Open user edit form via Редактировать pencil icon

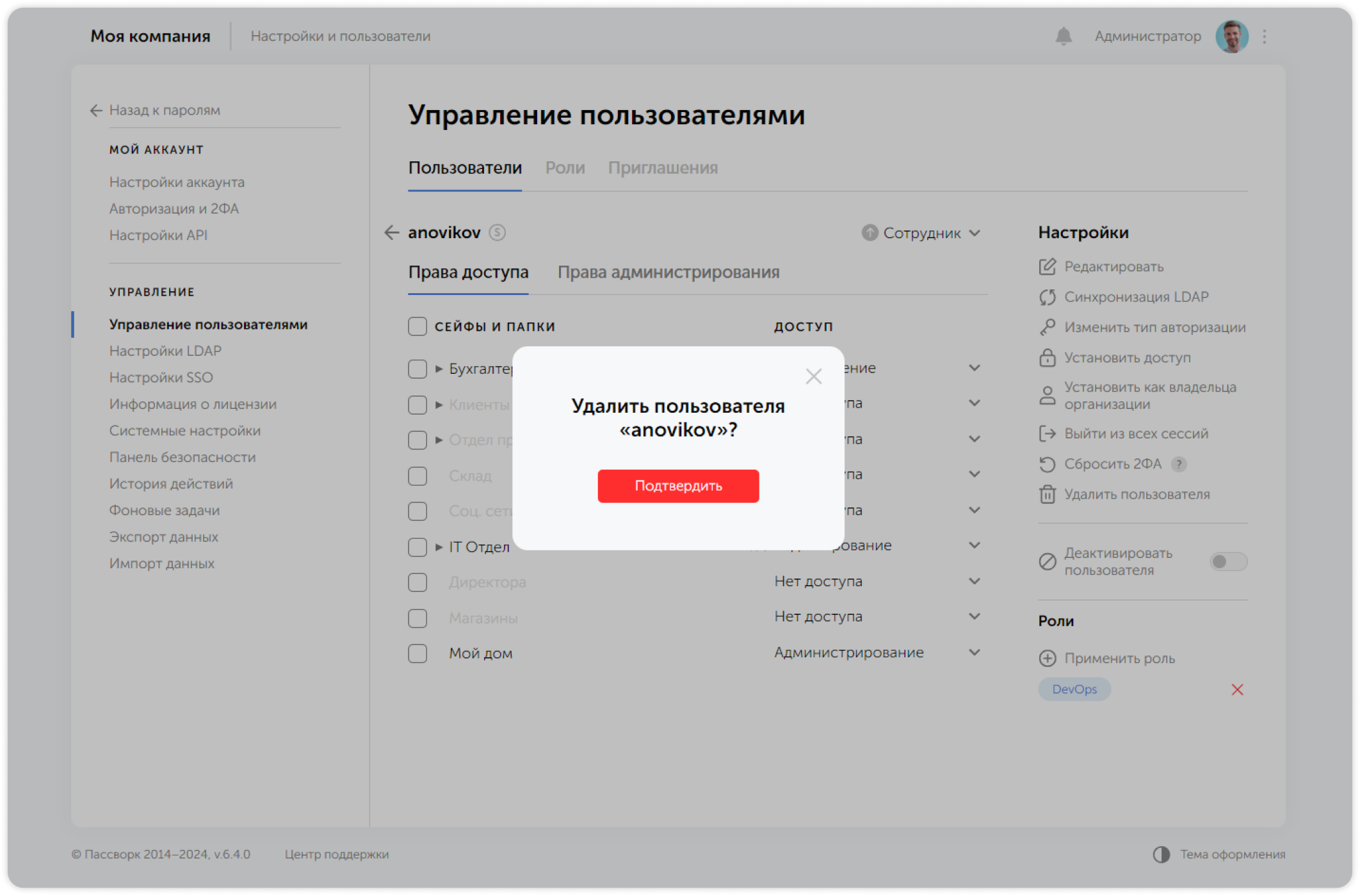tap(1048, 267)
